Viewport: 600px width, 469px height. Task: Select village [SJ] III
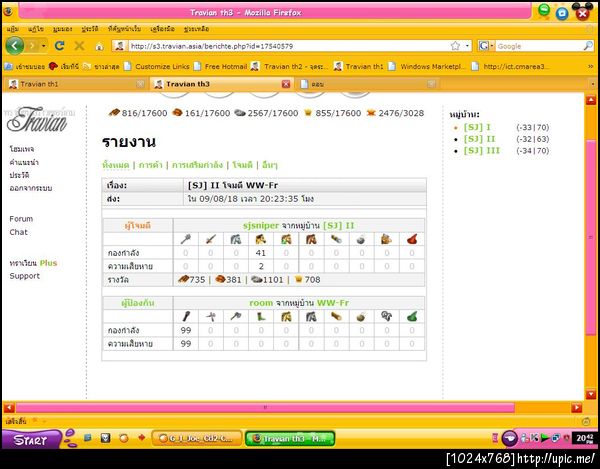[482, 151]
